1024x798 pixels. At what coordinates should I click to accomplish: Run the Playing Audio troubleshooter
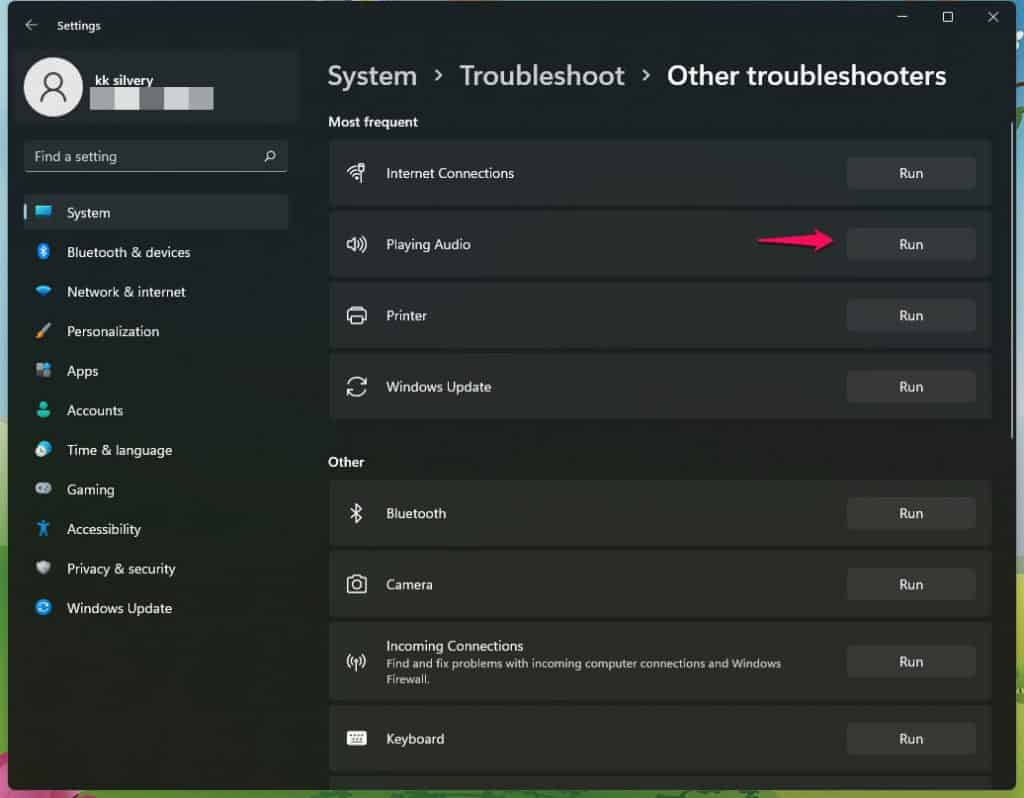pos(911,244)
